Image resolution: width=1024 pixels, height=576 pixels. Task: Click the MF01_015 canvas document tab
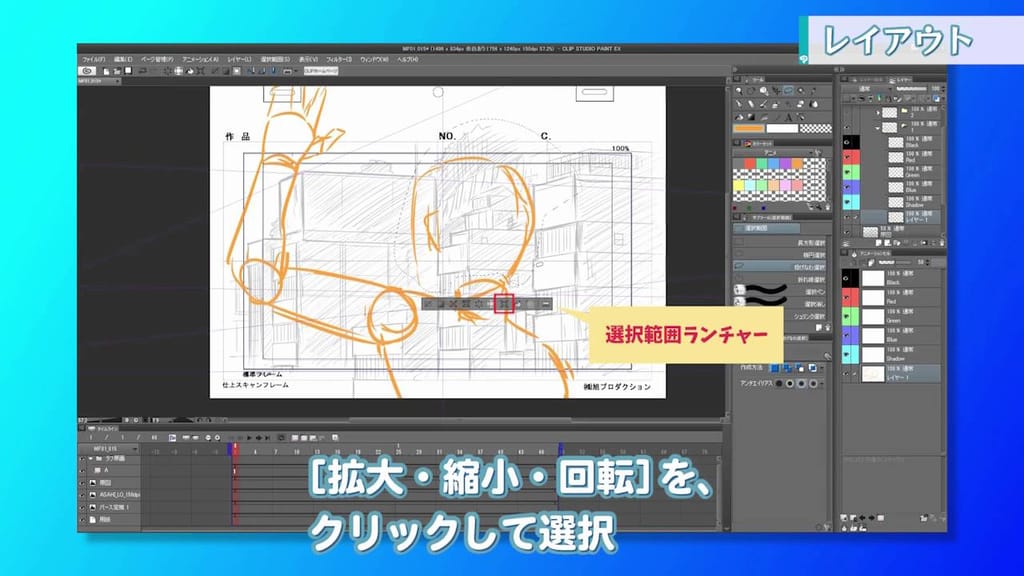pos(97,81)
